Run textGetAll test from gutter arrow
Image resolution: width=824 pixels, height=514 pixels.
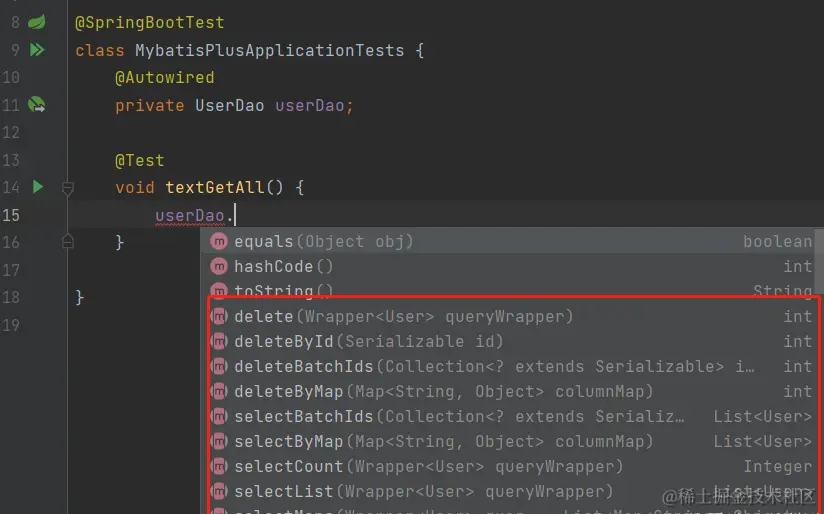[37, 187]
